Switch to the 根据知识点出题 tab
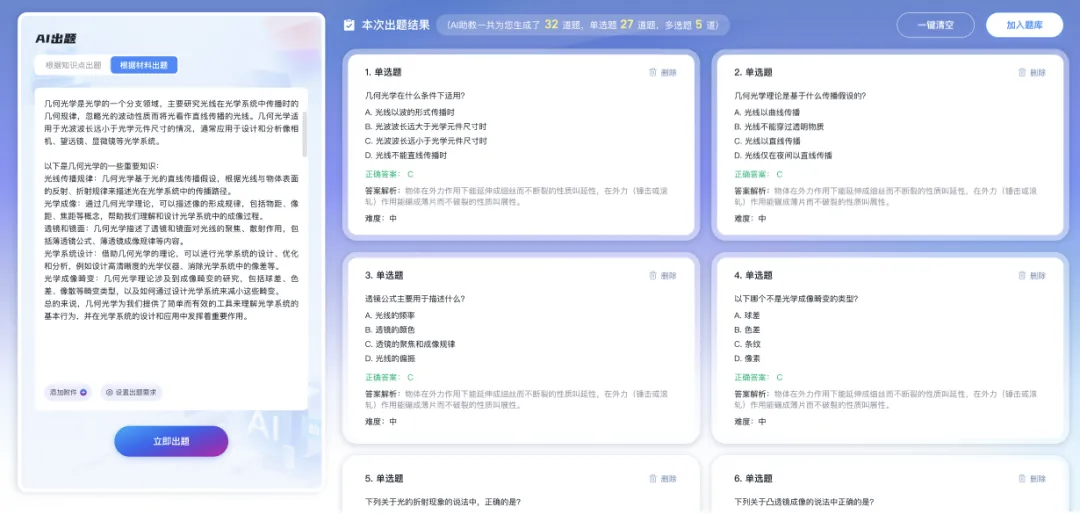The height and width of the screenshot is (514, 1080). [73, 65]
